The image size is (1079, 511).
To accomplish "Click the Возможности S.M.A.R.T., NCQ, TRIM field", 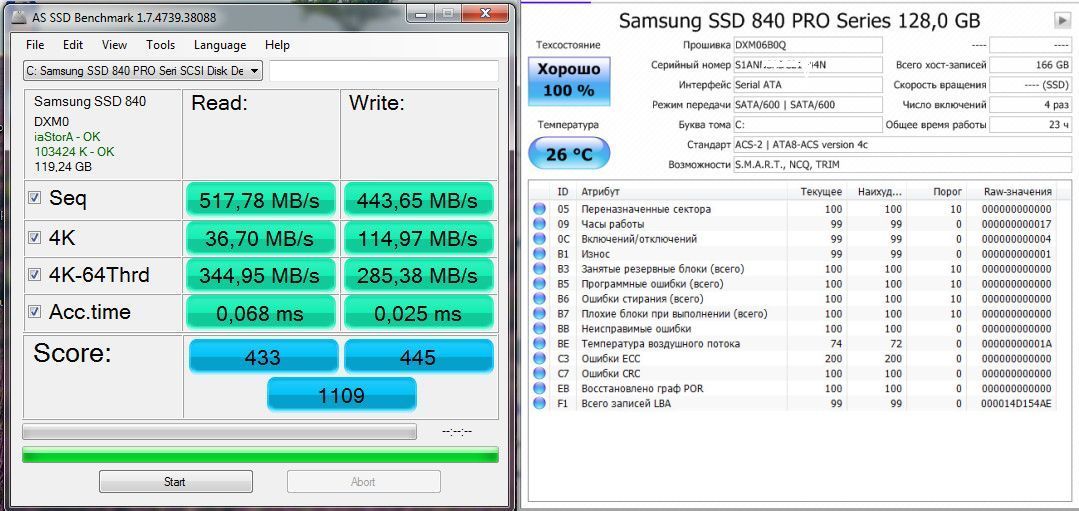I will click(902, 164).
